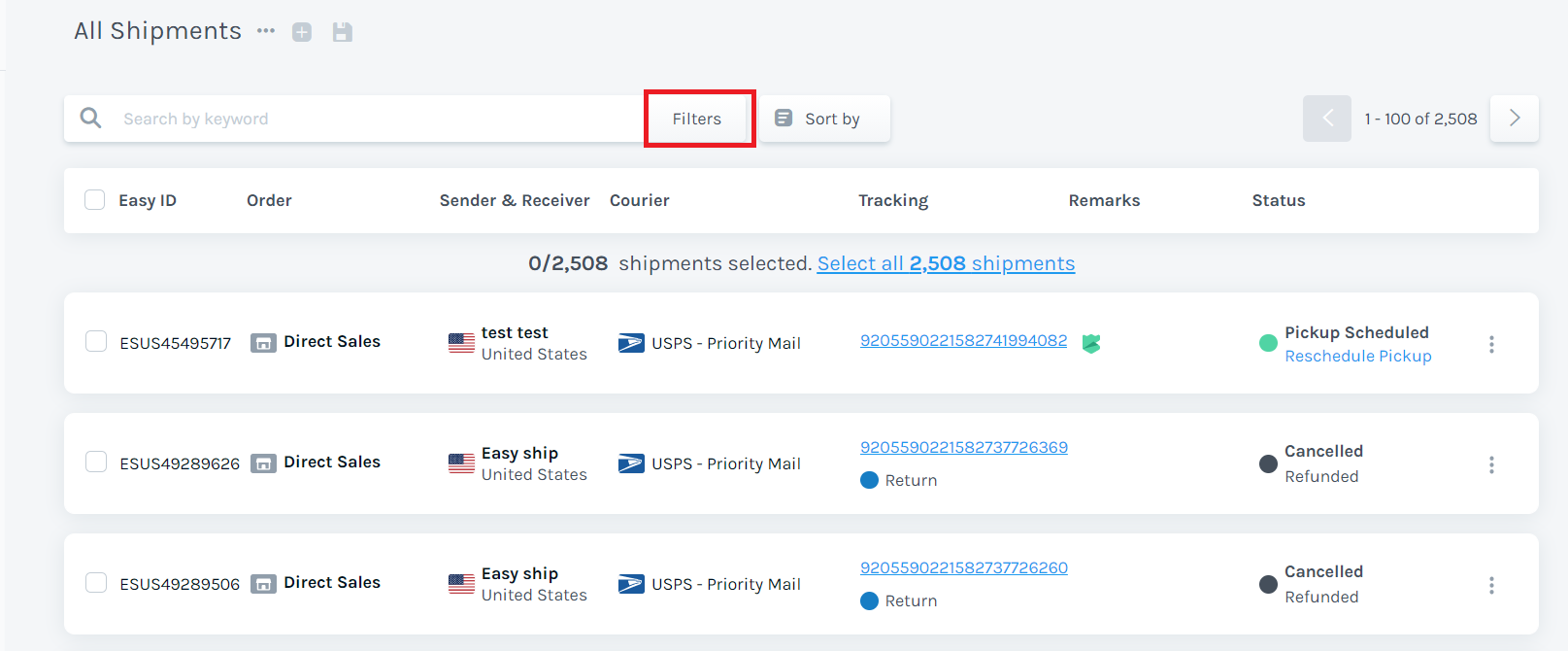The width and height of the screenshot is (1568, 651).
Task: Click the plus icon next to All Shipments
Action: 302,32
